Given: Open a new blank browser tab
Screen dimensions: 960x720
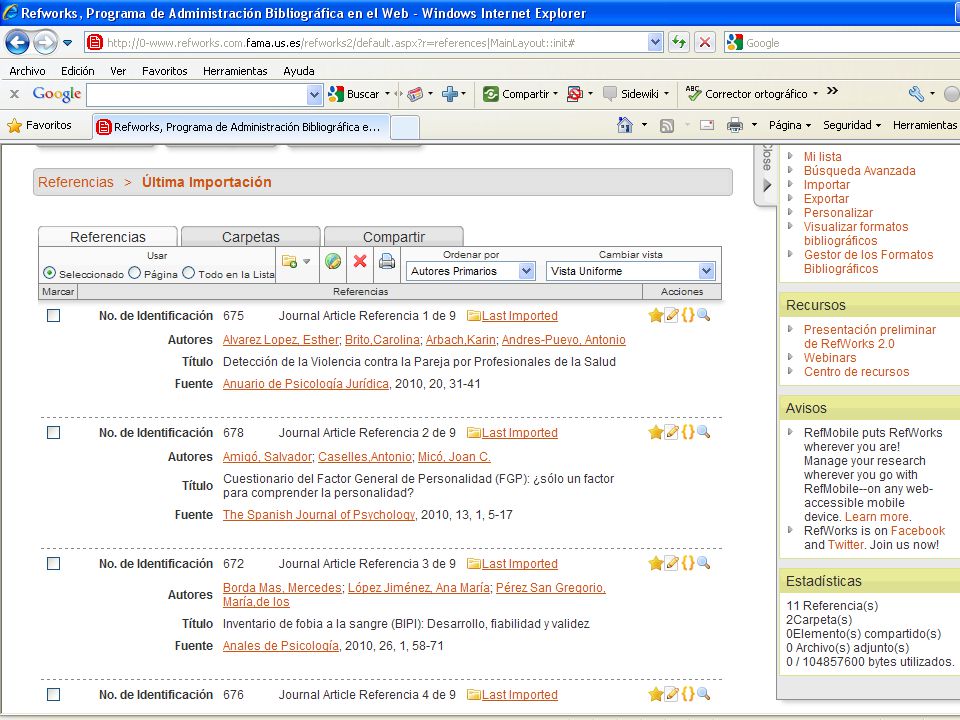Looking at the screenshot, I should pos(405,127).
